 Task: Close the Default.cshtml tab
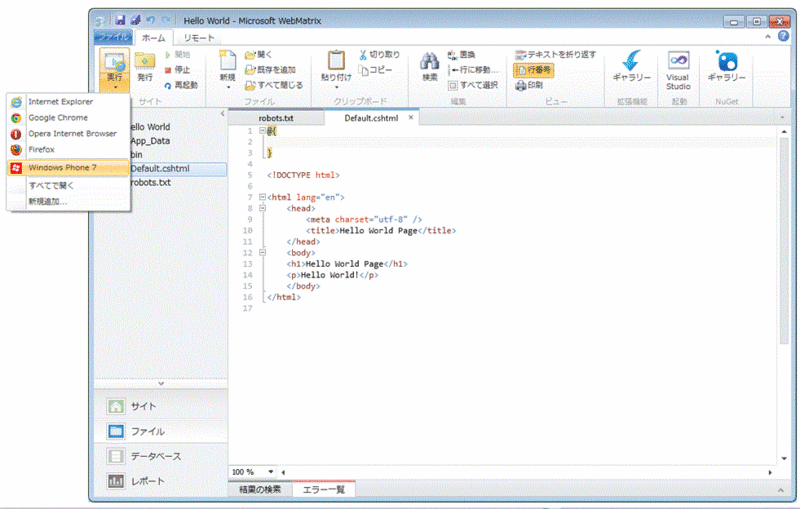point(411,117)
